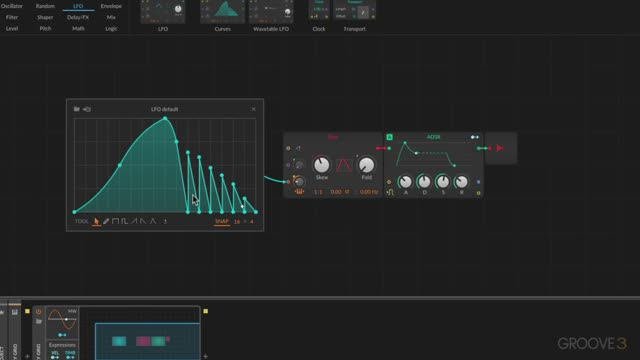Image resolution: width=640 pixels, height=360 pixels.
Task: Select the Shaper module category
Action: tap(45, 18)
